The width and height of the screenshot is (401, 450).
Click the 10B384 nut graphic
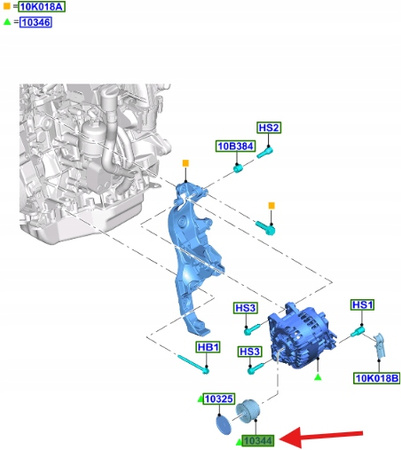tap(238, 168)
